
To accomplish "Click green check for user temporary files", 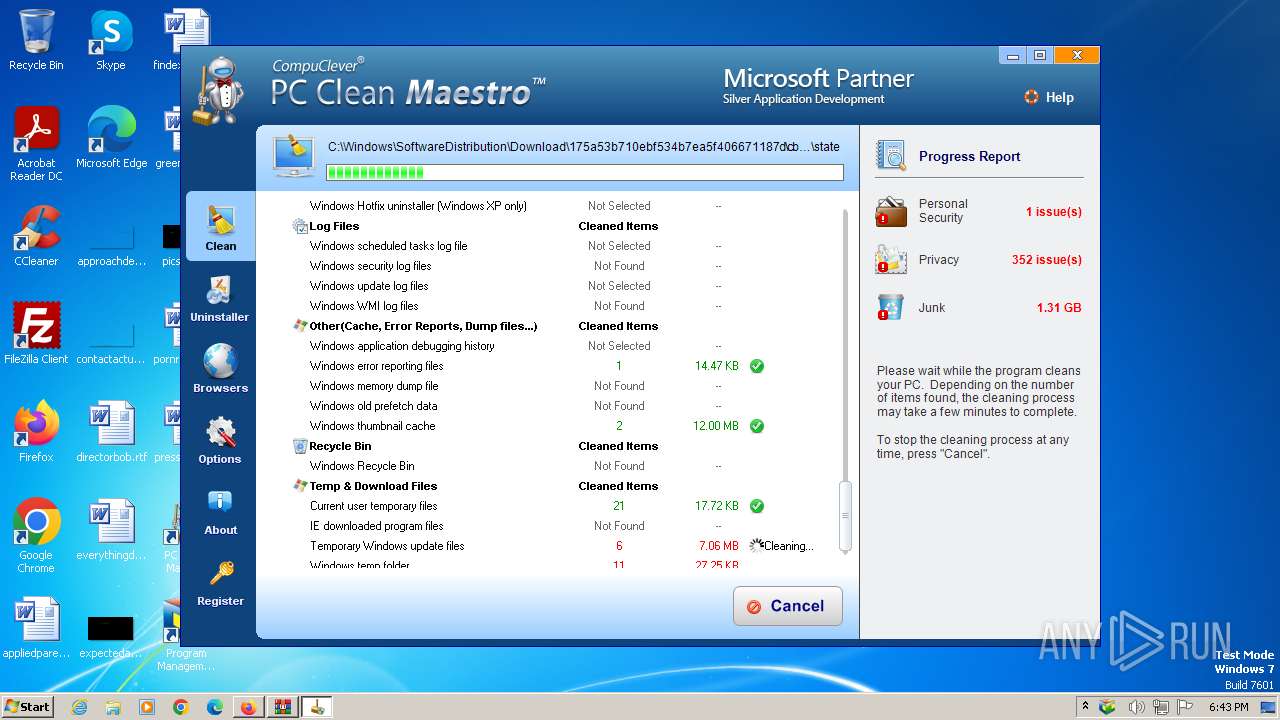I will (757, 506).
